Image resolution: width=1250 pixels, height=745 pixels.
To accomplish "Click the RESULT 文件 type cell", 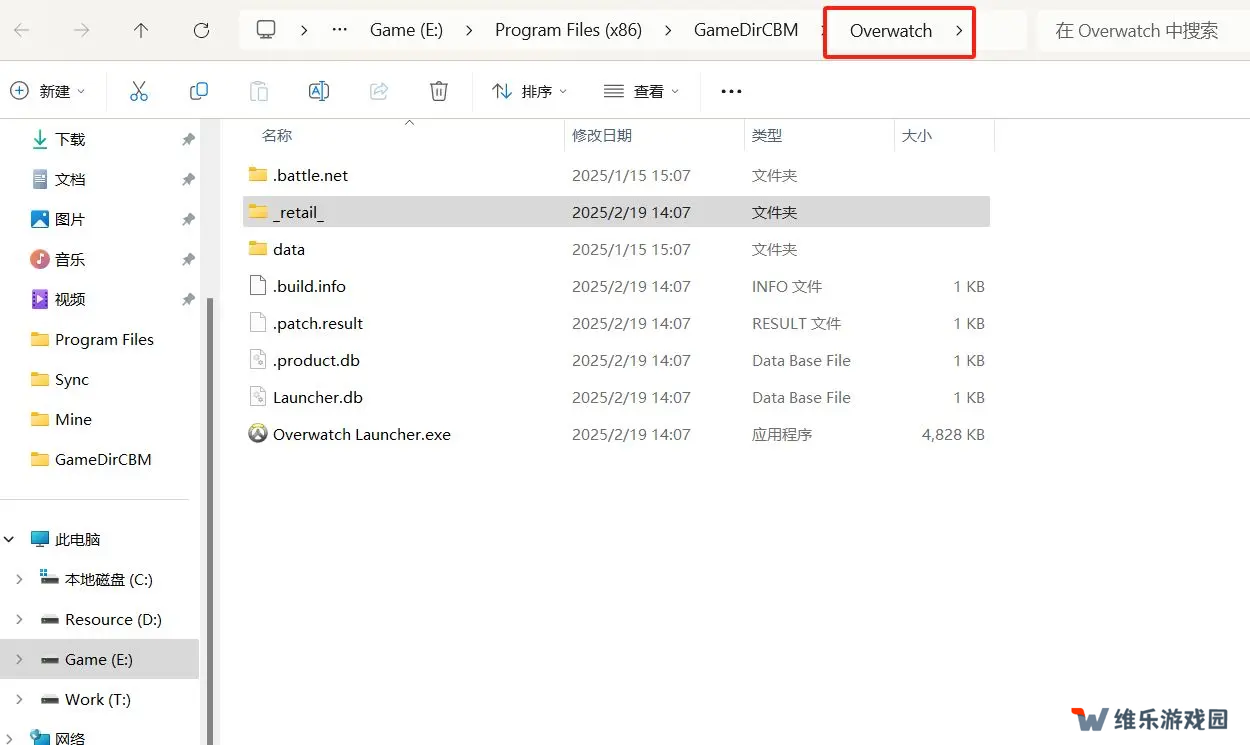I will coord(797,323).
